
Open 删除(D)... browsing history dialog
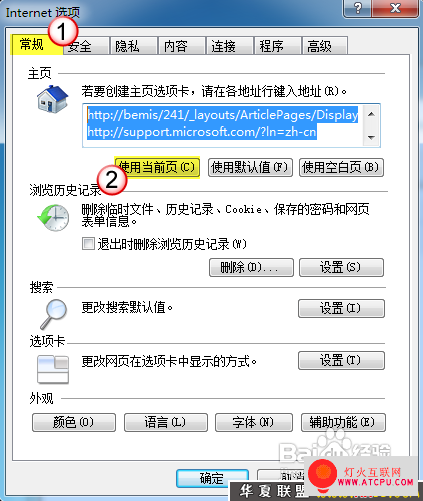click(251, 267)
